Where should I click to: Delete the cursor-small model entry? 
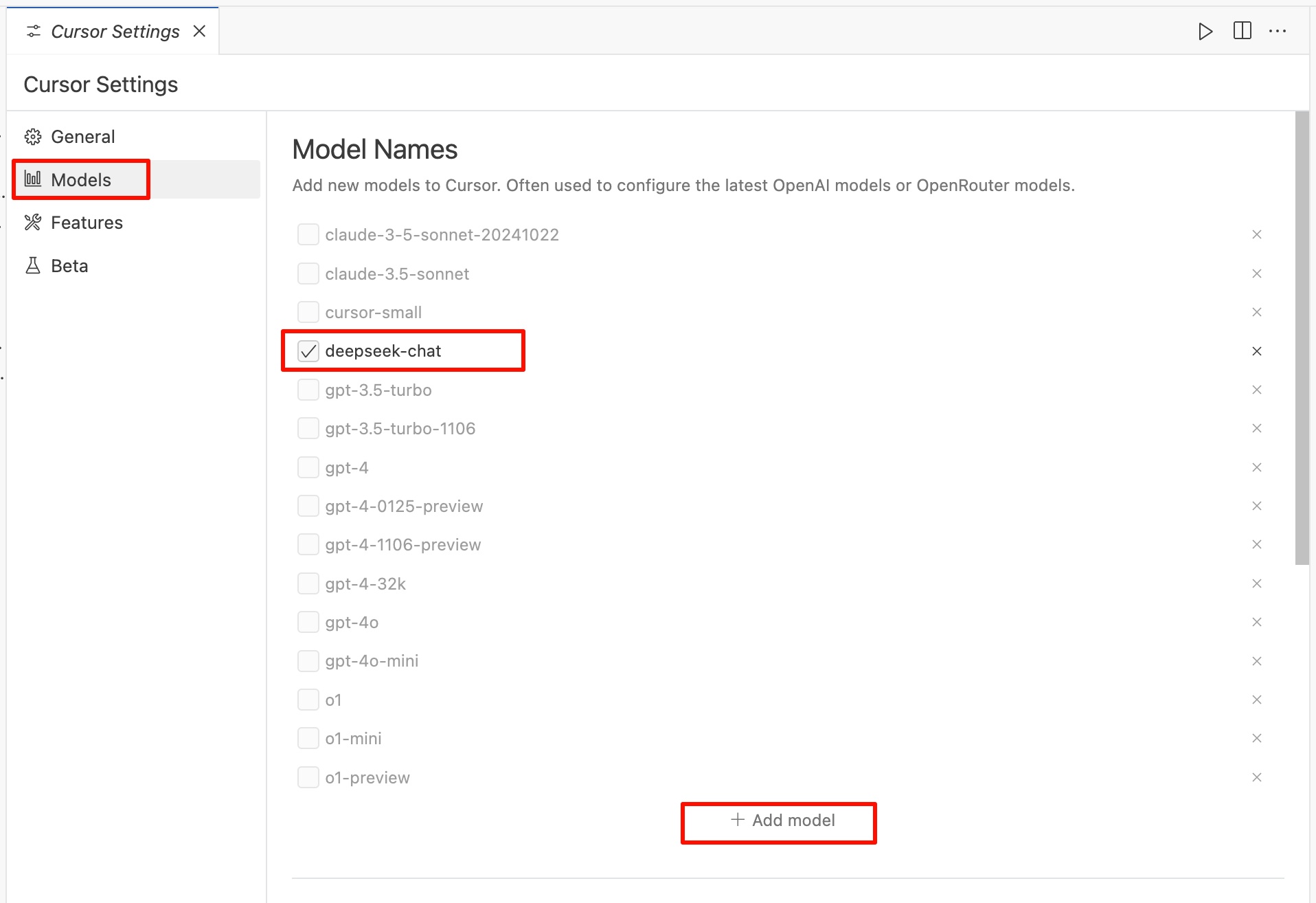1256,312
